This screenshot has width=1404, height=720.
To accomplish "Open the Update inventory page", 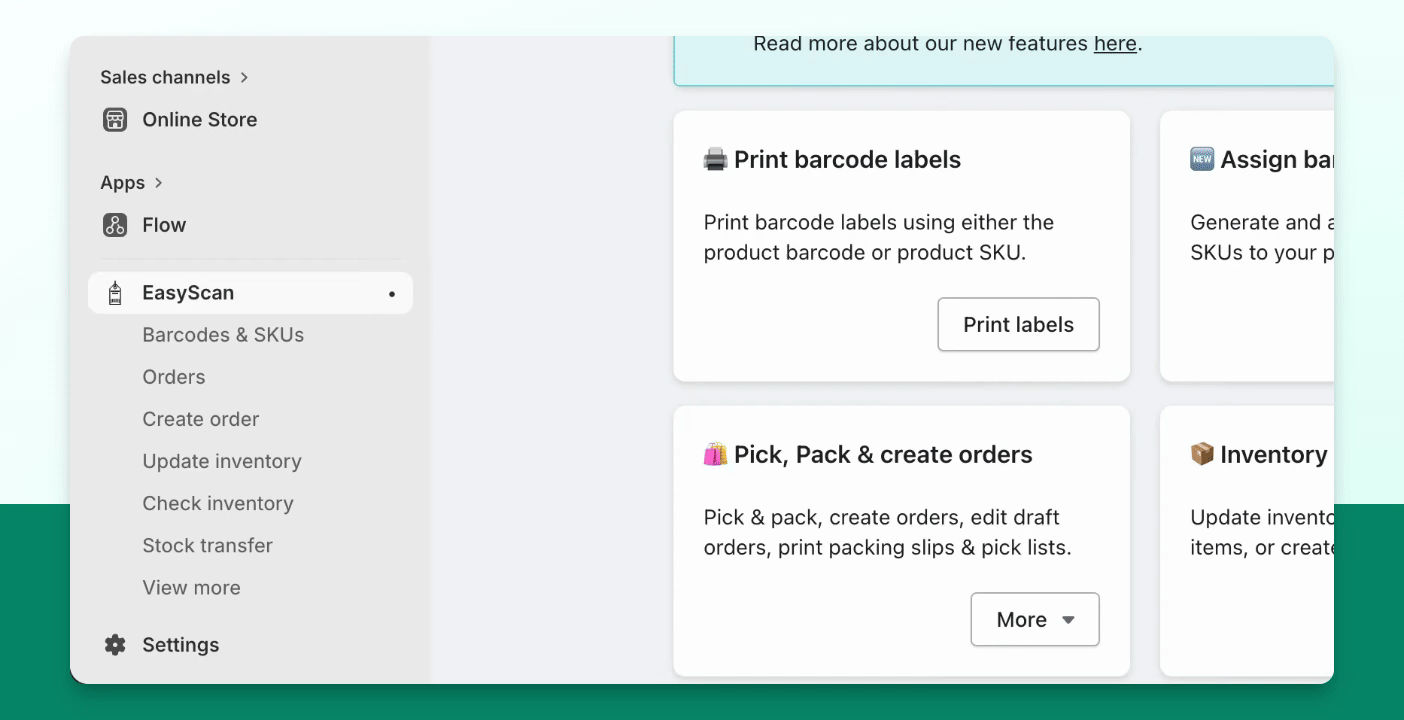I will coord(222,461).
